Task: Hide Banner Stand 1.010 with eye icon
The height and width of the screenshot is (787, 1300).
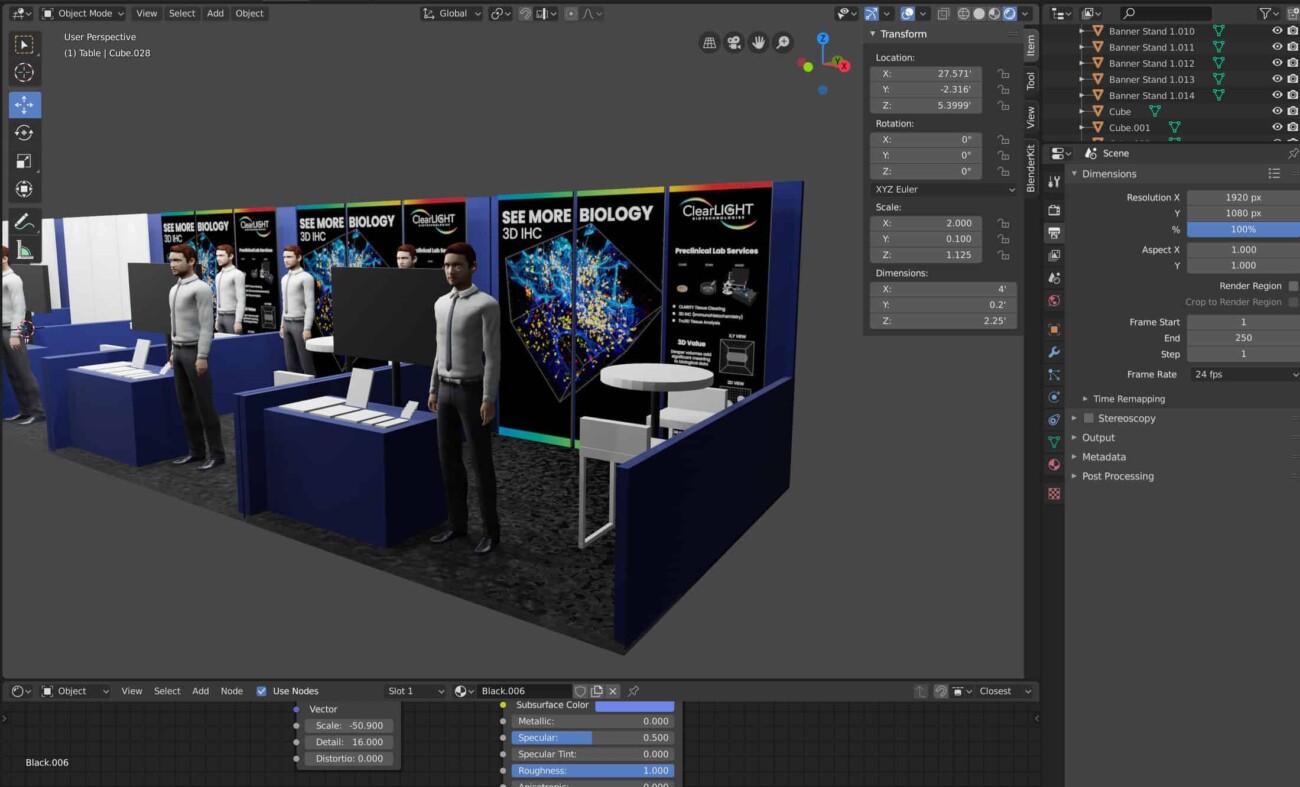Action: tap(1277, 31)
